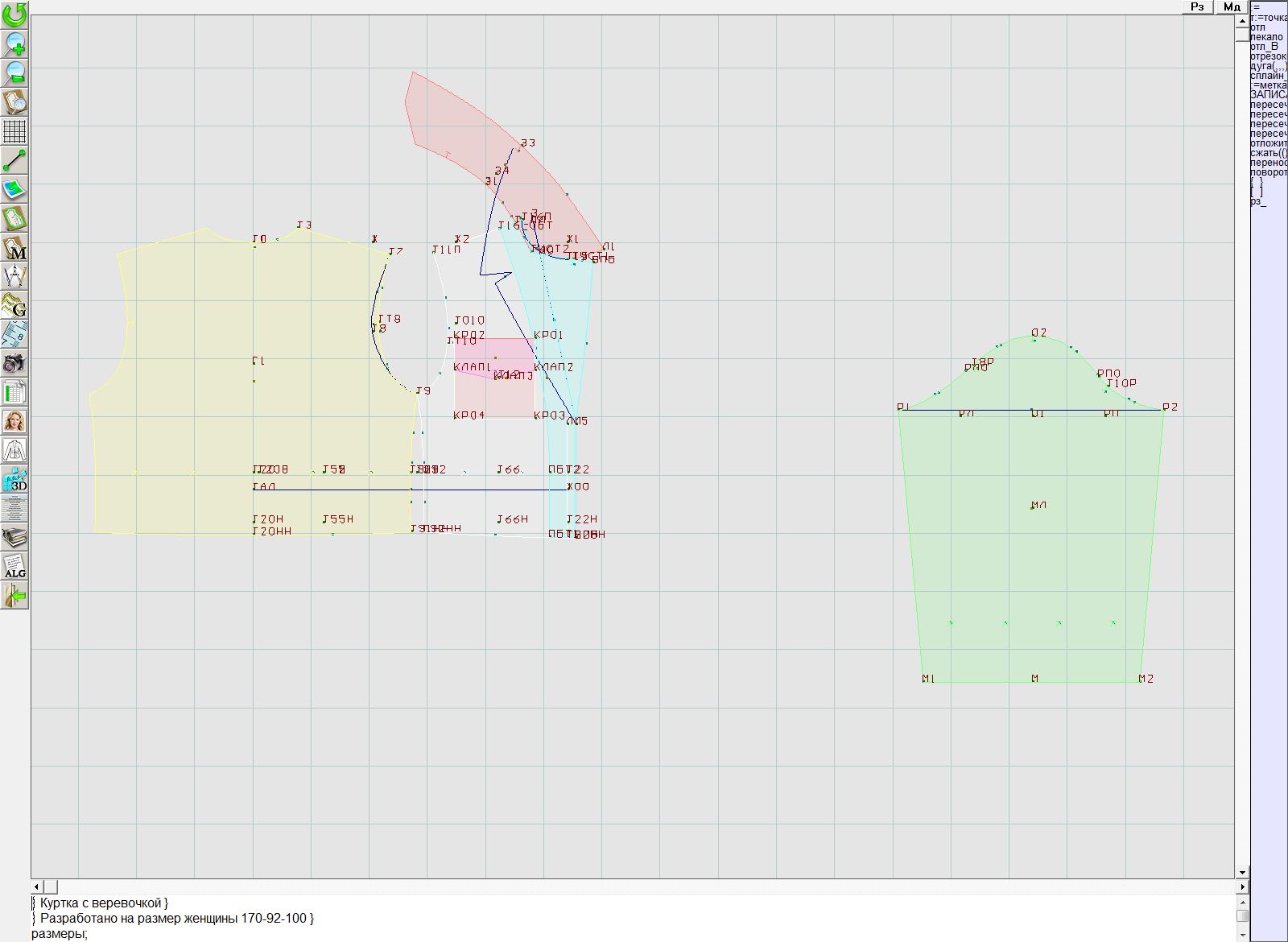Insert the 'сплайн' command from list
The image size is (1288, 942).
coord(1268,76)
